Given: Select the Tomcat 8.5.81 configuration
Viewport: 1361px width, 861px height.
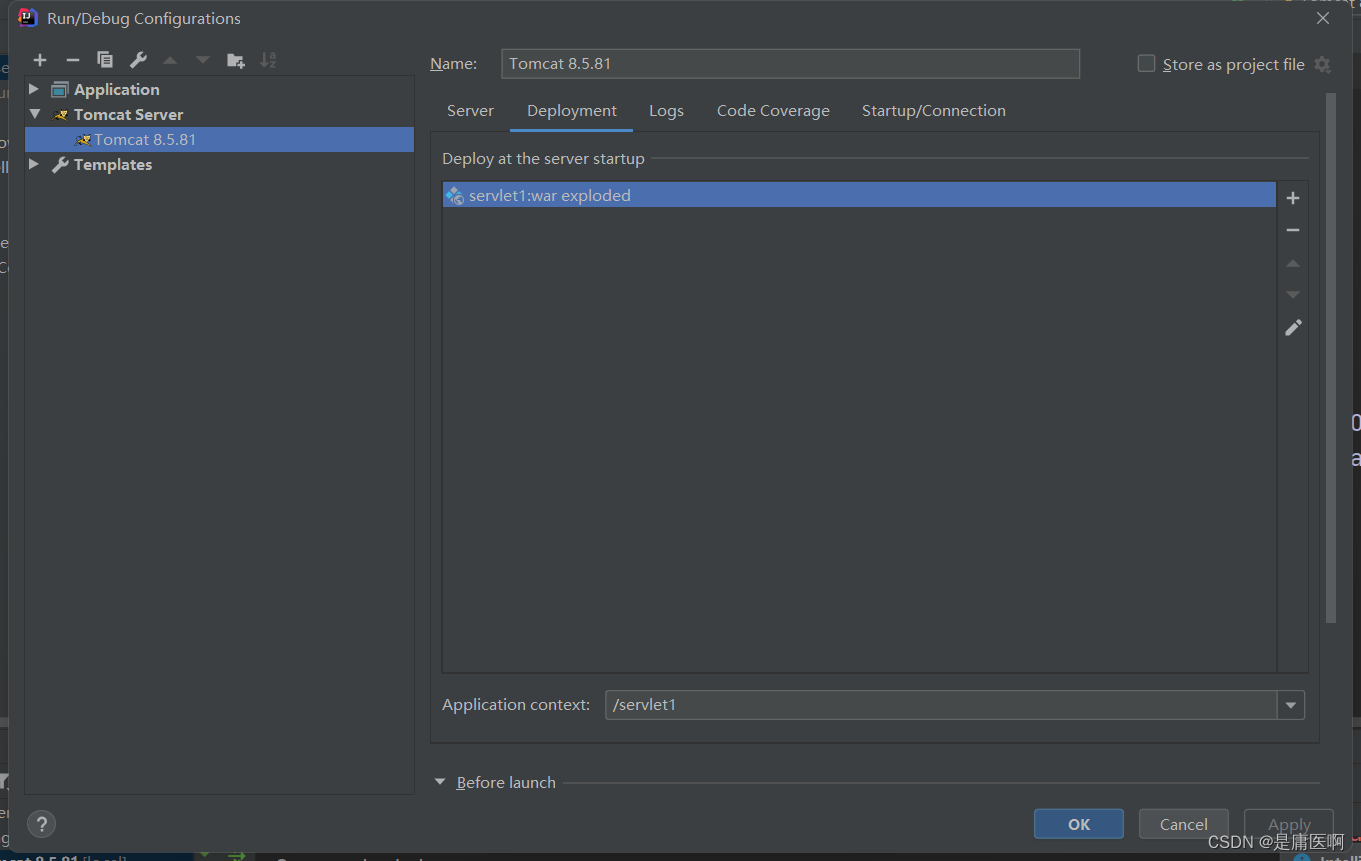Looking at the screenshot, I should [219, 139].
